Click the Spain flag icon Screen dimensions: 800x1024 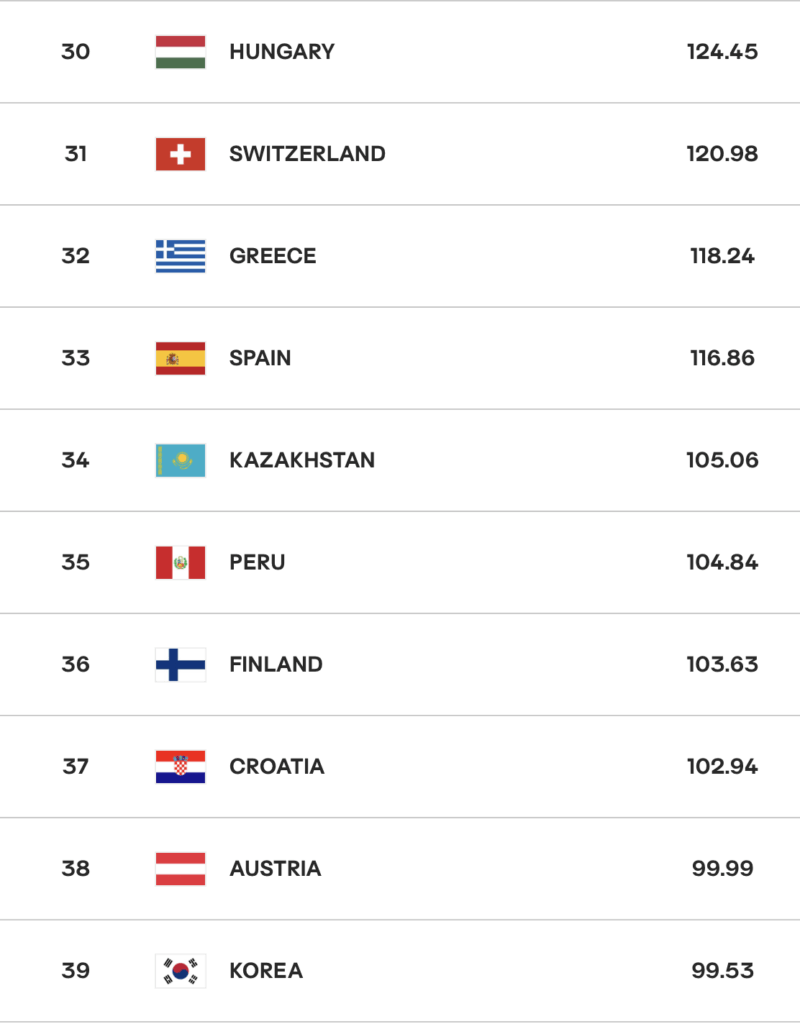[180, 359]
